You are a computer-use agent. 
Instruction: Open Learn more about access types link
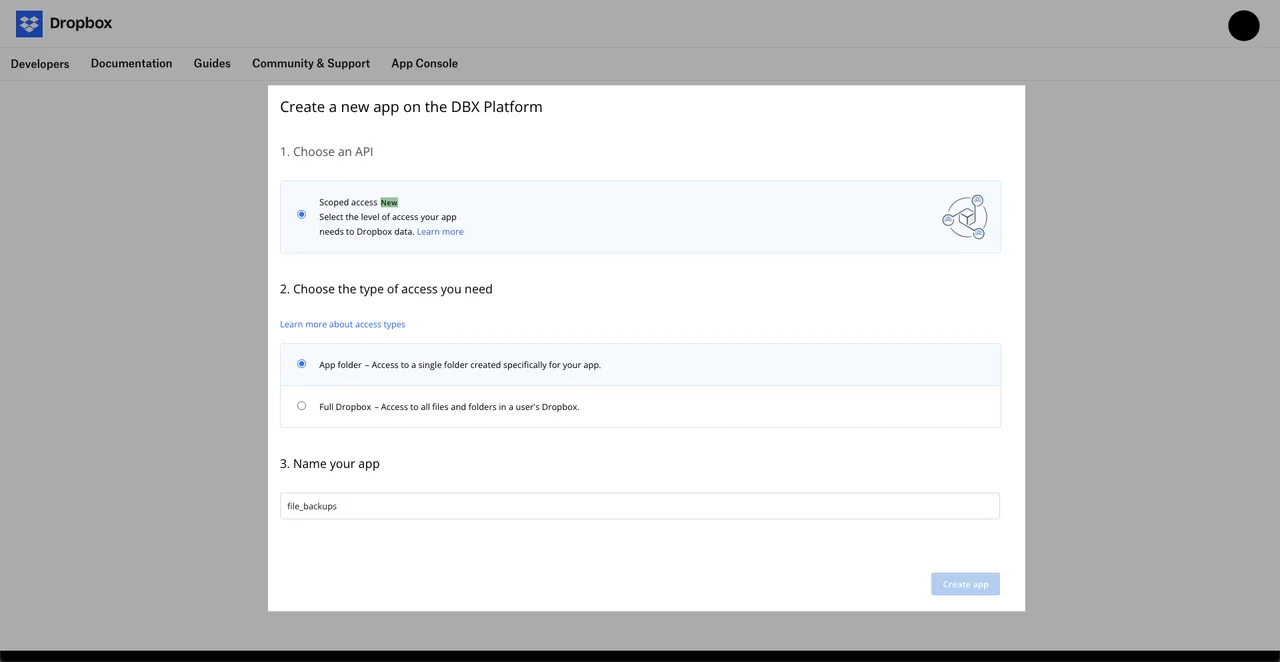point(342,324)
